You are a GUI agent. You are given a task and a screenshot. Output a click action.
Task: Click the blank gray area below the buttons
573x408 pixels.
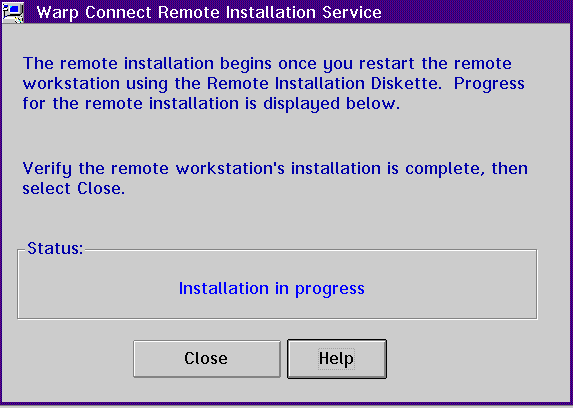tap(286, 390)
